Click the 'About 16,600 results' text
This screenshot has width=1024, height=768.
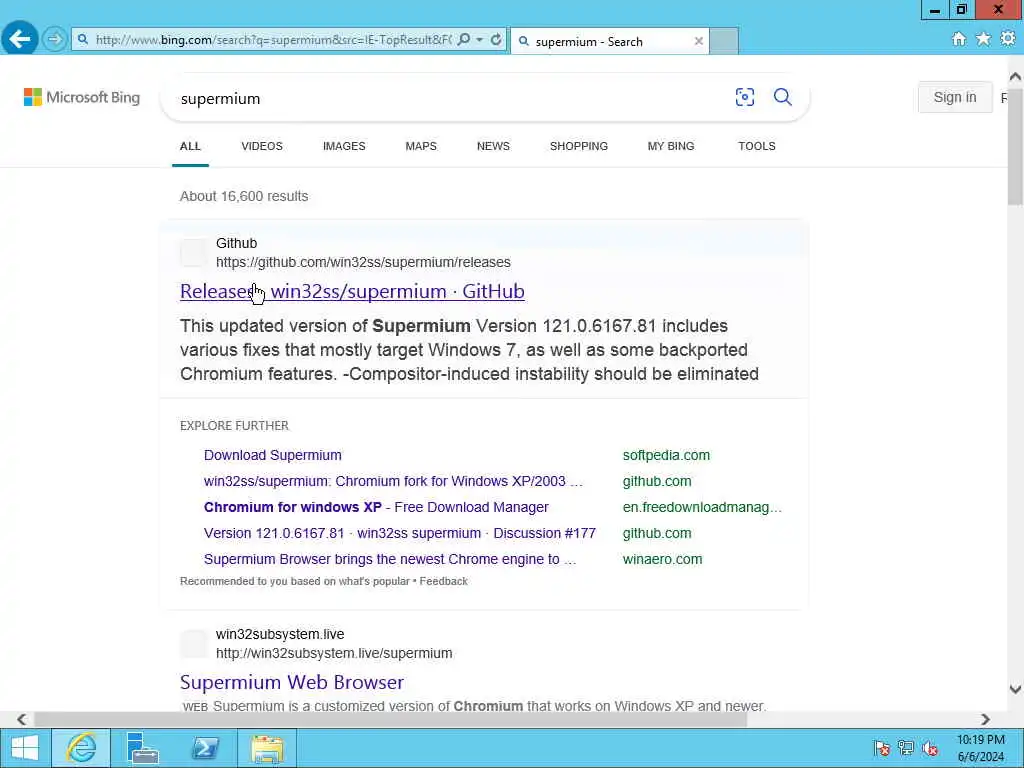244,197
